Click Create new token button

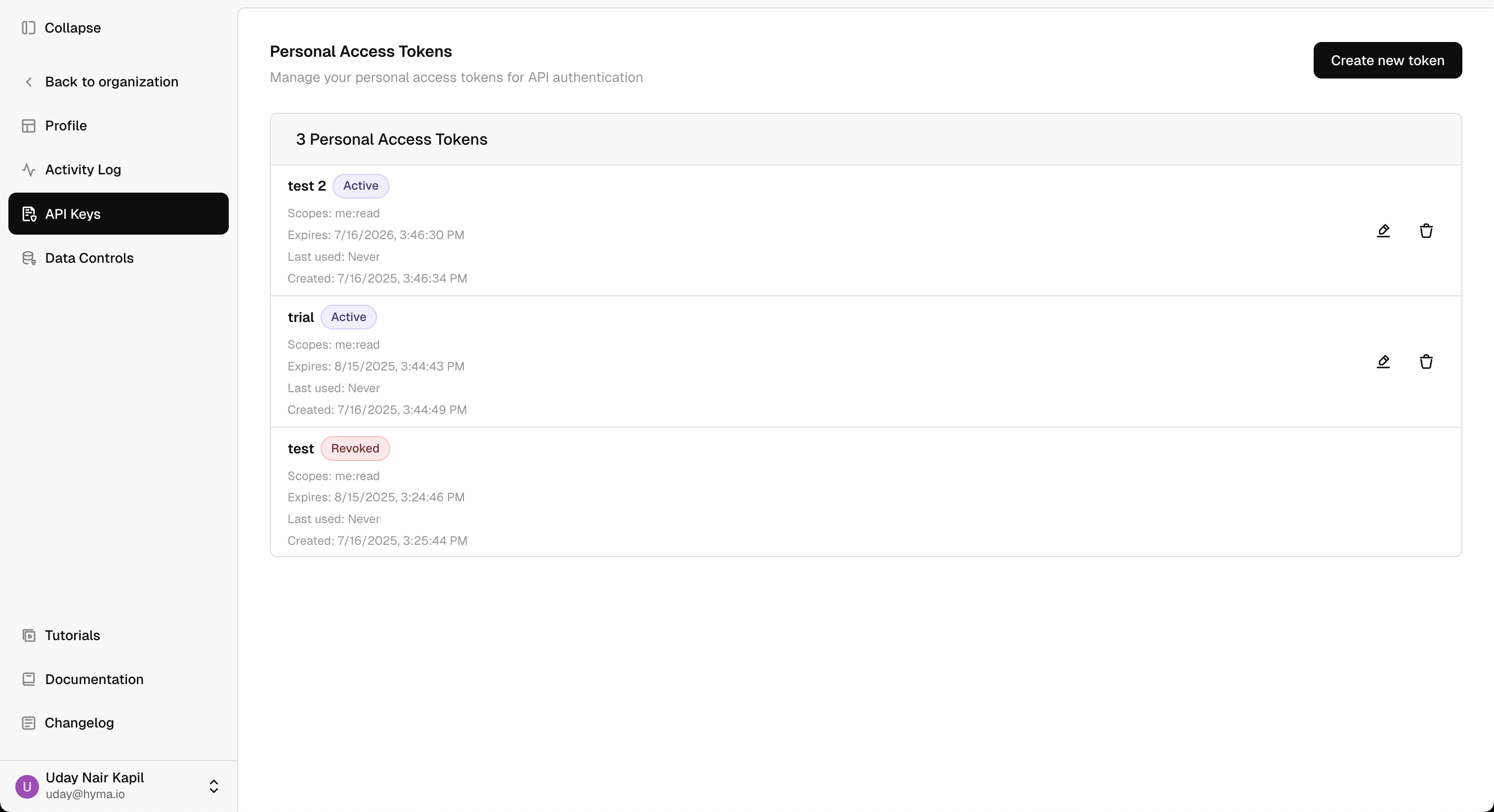tap(1387, 60)
